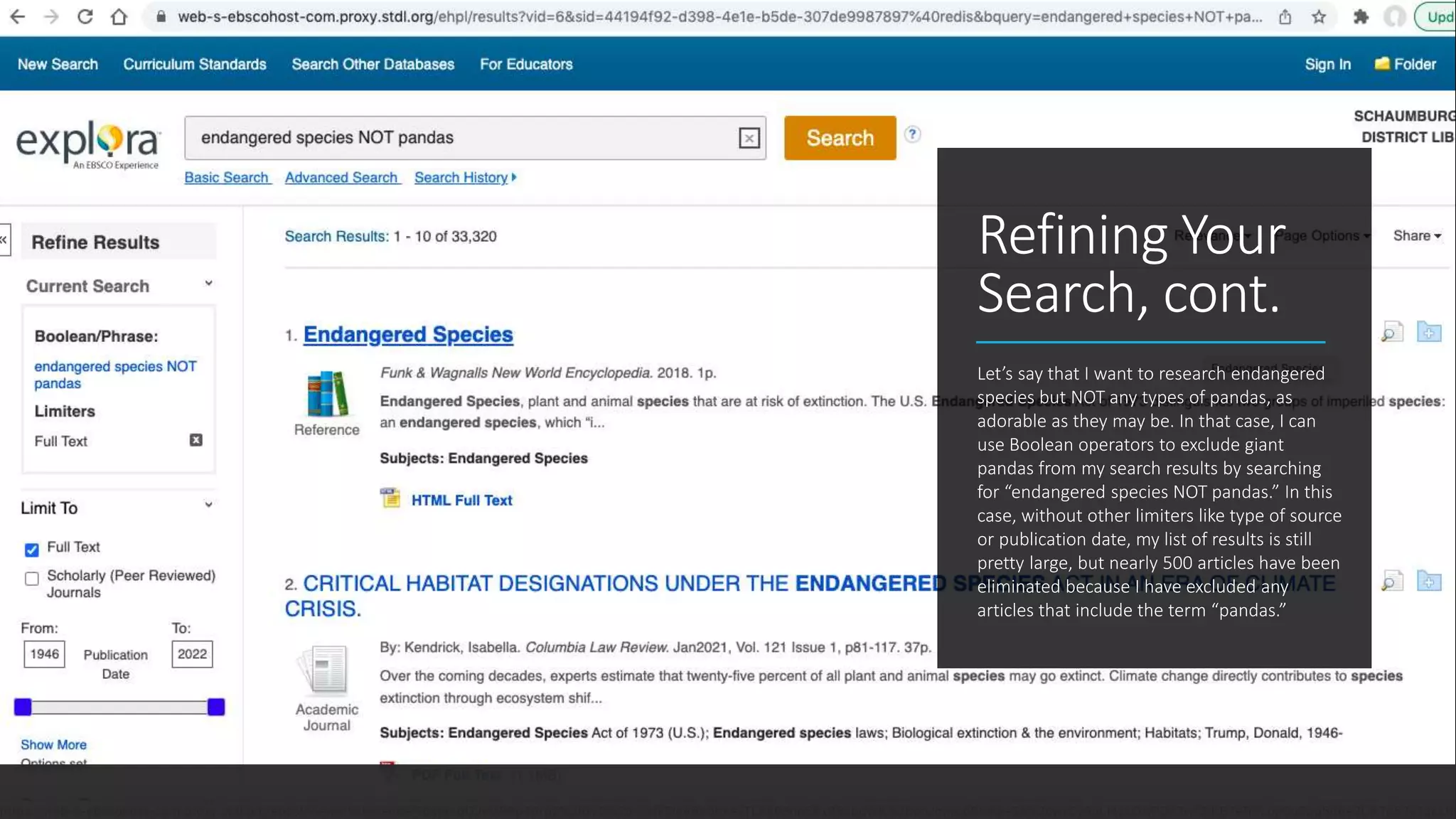The width and height of the screenshot is (1456, 819).
Task: Uncheck the Full Text checkbox
Action: (31, 550)
